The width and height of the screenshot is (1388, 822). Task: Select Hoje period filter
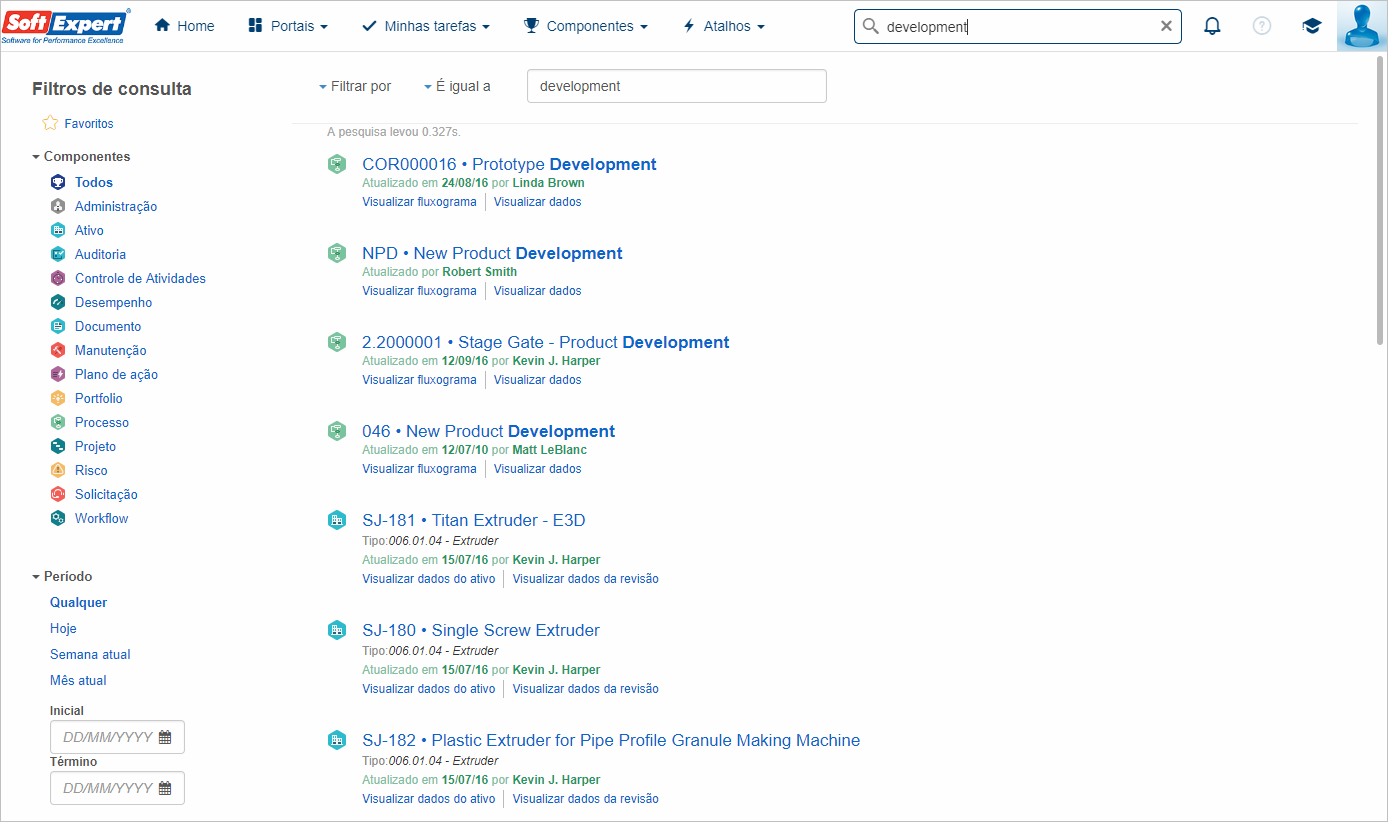point(63,628)
